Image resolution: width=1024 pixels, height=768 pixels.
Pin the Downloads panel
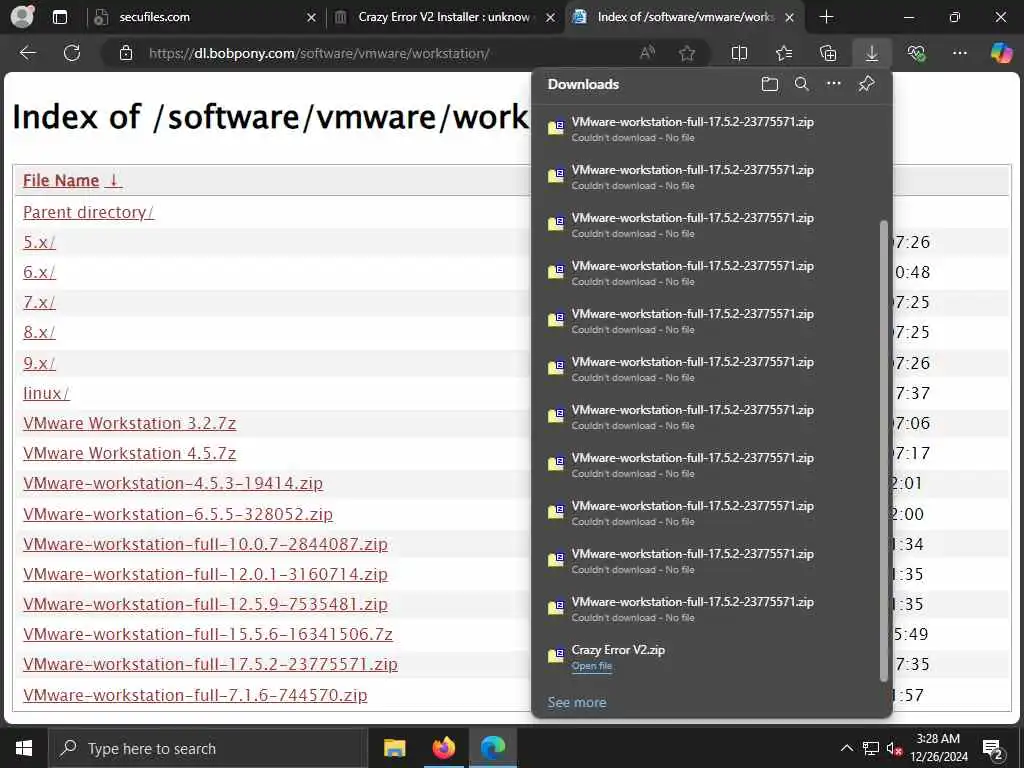click(x=867, y=84)
